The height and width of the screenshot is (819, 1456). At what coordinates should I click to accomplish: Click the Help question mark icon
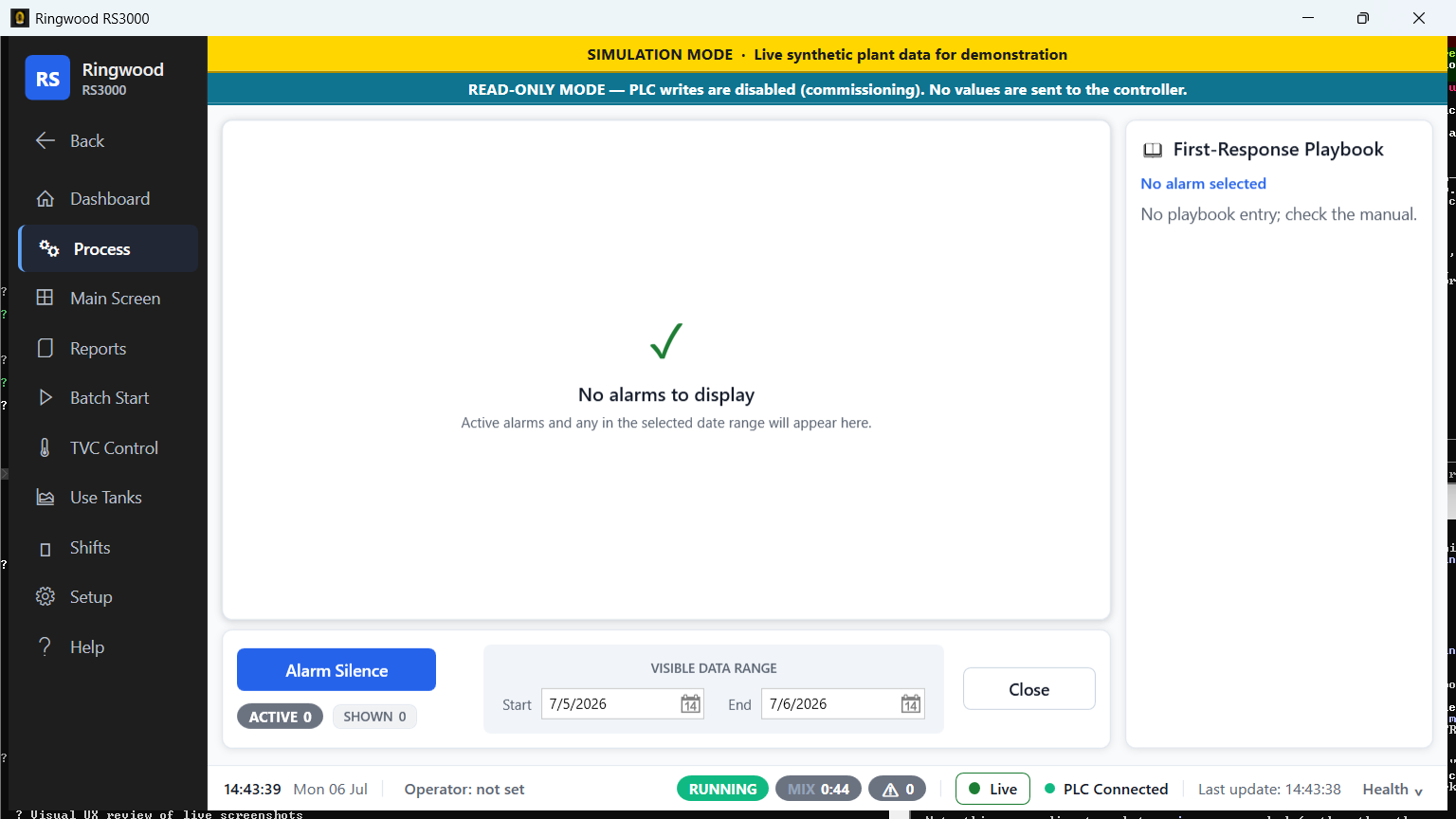pos(45,646)
